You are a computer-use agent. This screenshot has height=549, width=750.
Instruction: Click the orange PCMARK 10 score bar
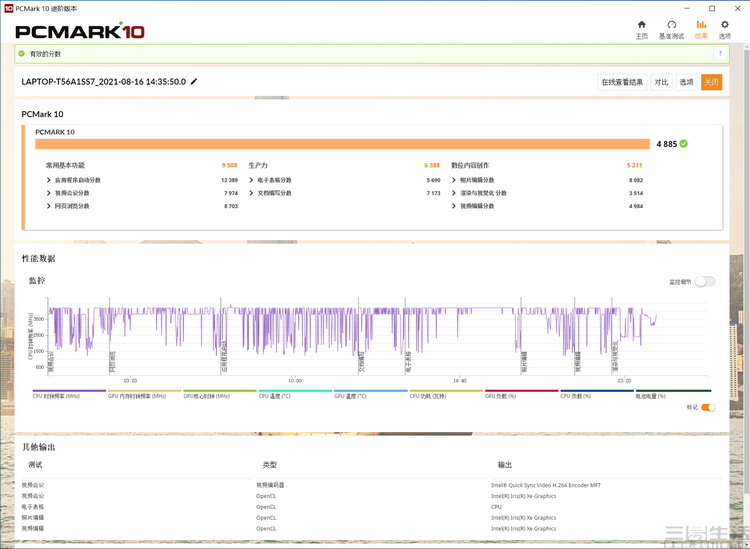[342, 144]
